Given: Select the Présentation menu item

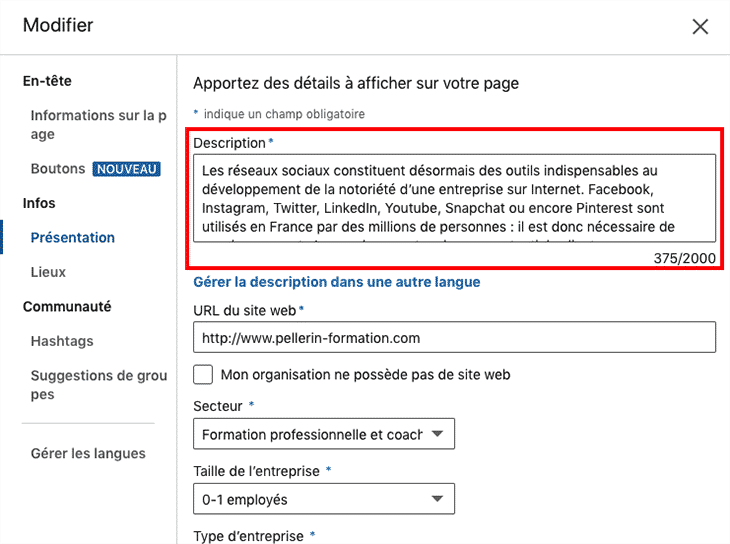Looking at the screenshot, I should (73, 238).
